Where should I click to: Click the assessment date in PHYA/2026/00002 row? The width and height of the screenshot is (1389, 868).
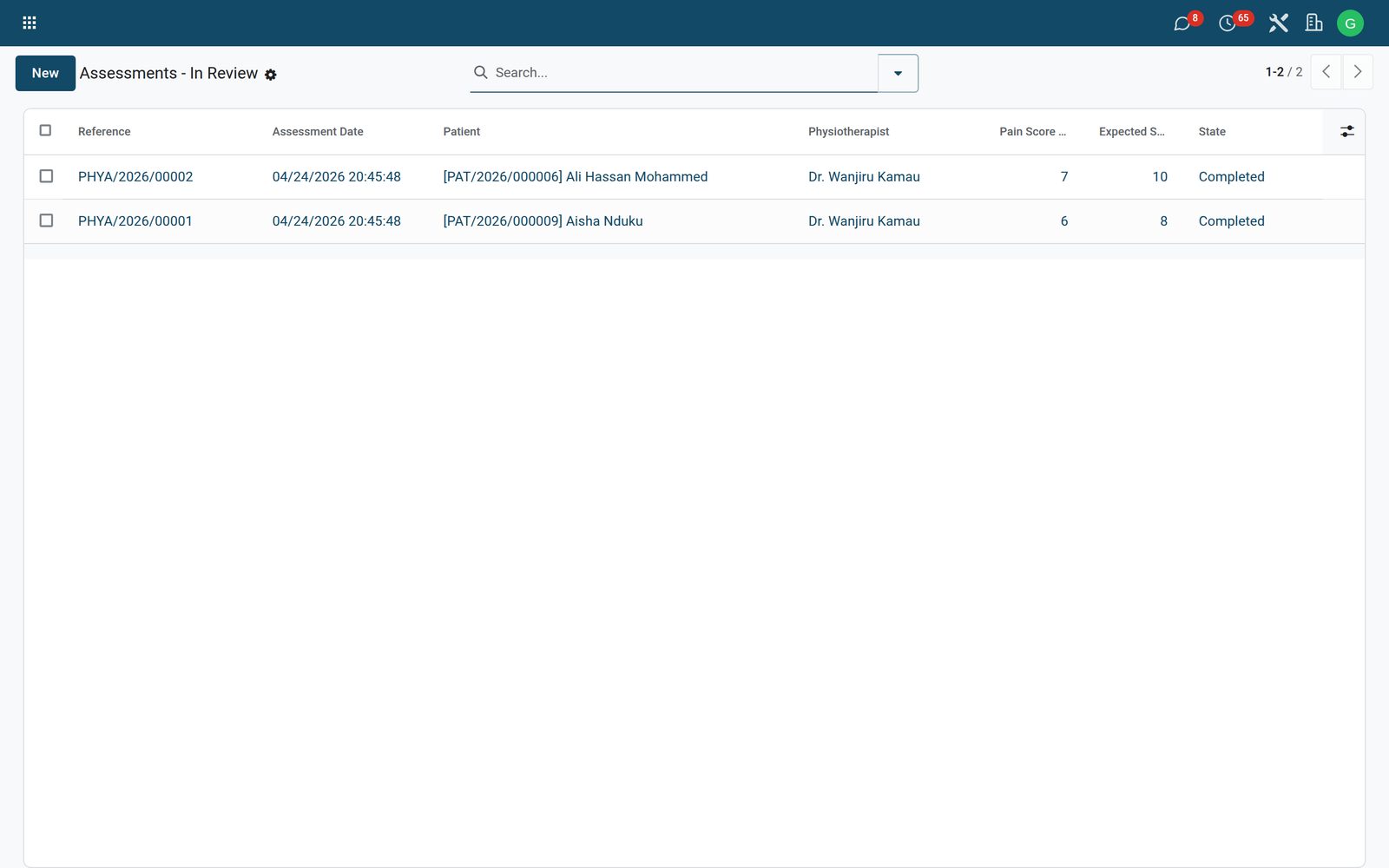point(337,177)
